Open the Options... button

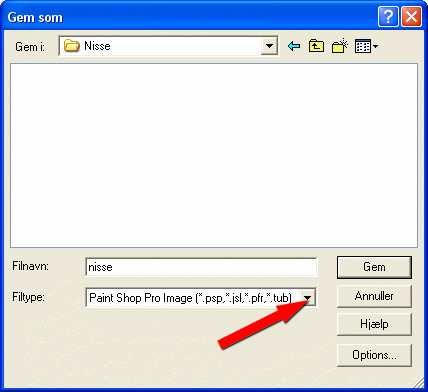(x=374, y=355)
